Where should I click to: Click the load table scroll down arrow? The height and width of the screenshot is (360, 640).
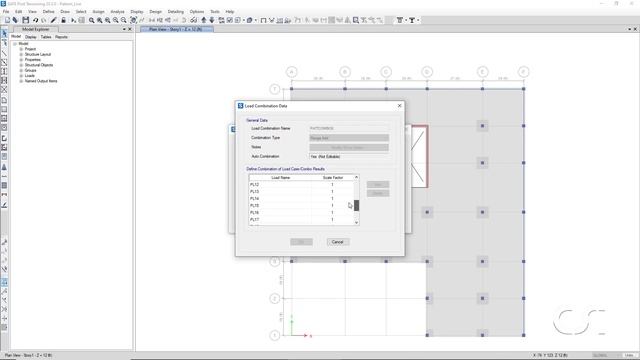point(356,222)
